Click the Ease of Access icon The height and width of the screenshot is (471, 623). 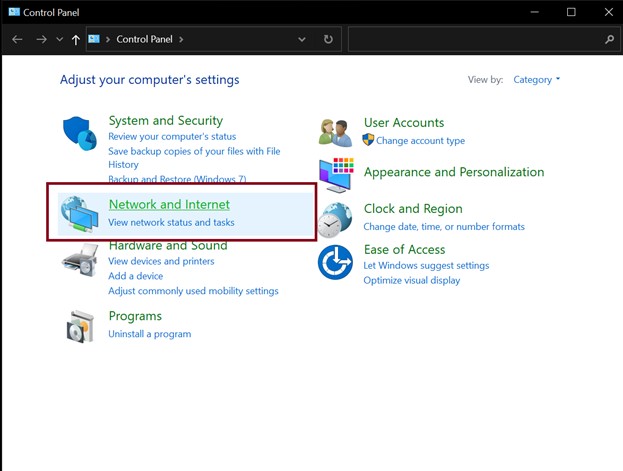point(335,262)
